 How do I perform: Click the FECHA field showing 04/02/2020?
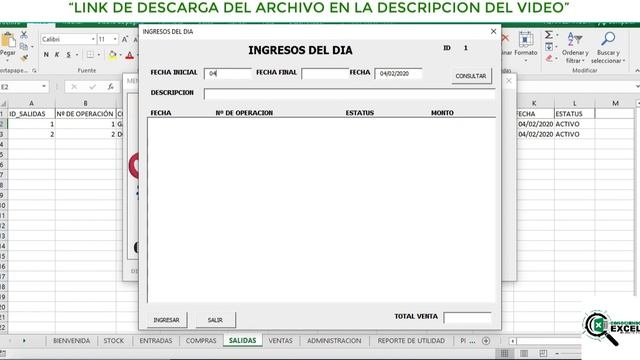click(x=398, y=73)
